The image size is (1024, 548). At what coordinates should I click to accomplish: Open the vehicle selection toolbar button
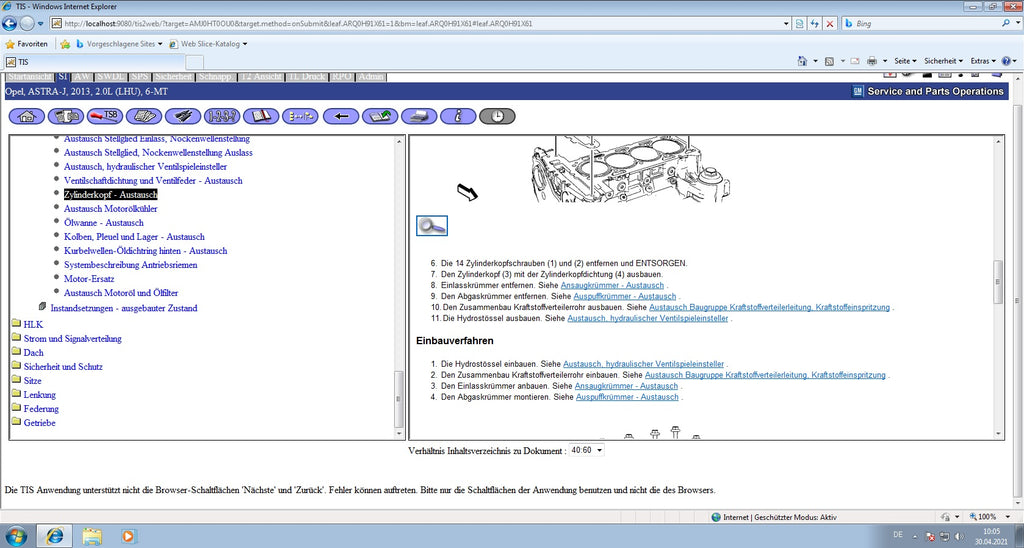click(x=66, y=116)
